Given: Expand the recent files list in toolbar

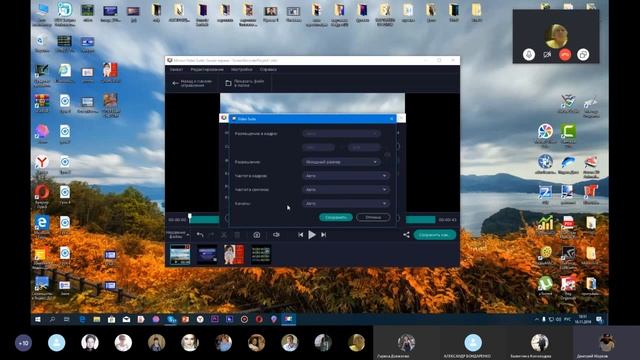Looking at the screenshot, I should click(188, 235).
